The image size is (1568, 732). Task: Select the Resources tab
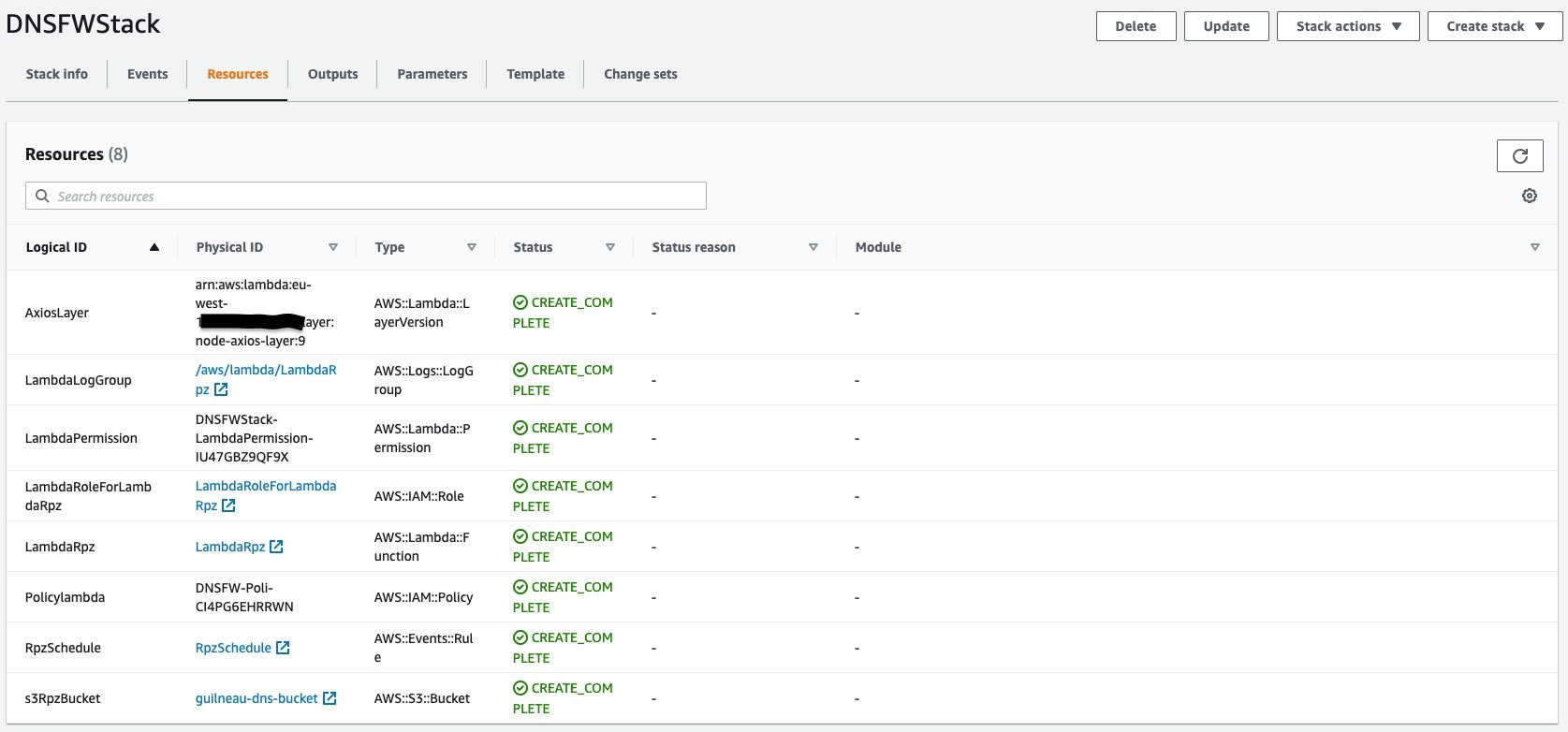tap(238, 74)
